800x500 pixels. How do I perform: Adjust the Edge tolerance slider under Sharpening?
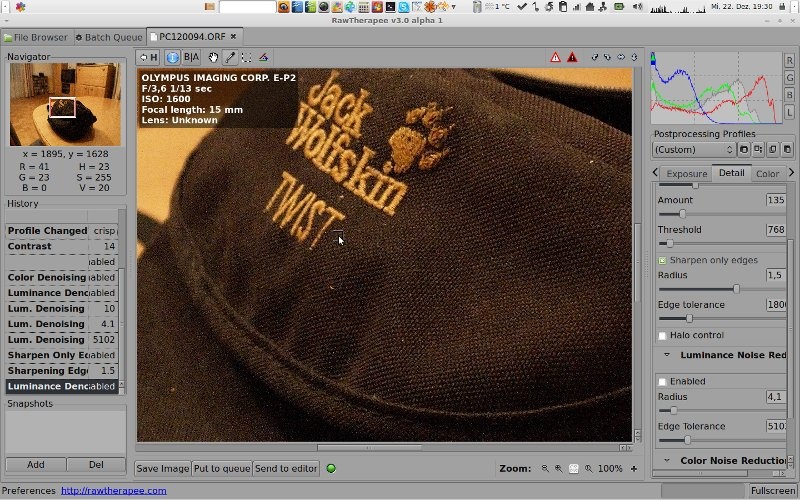[x=689, y=318]
